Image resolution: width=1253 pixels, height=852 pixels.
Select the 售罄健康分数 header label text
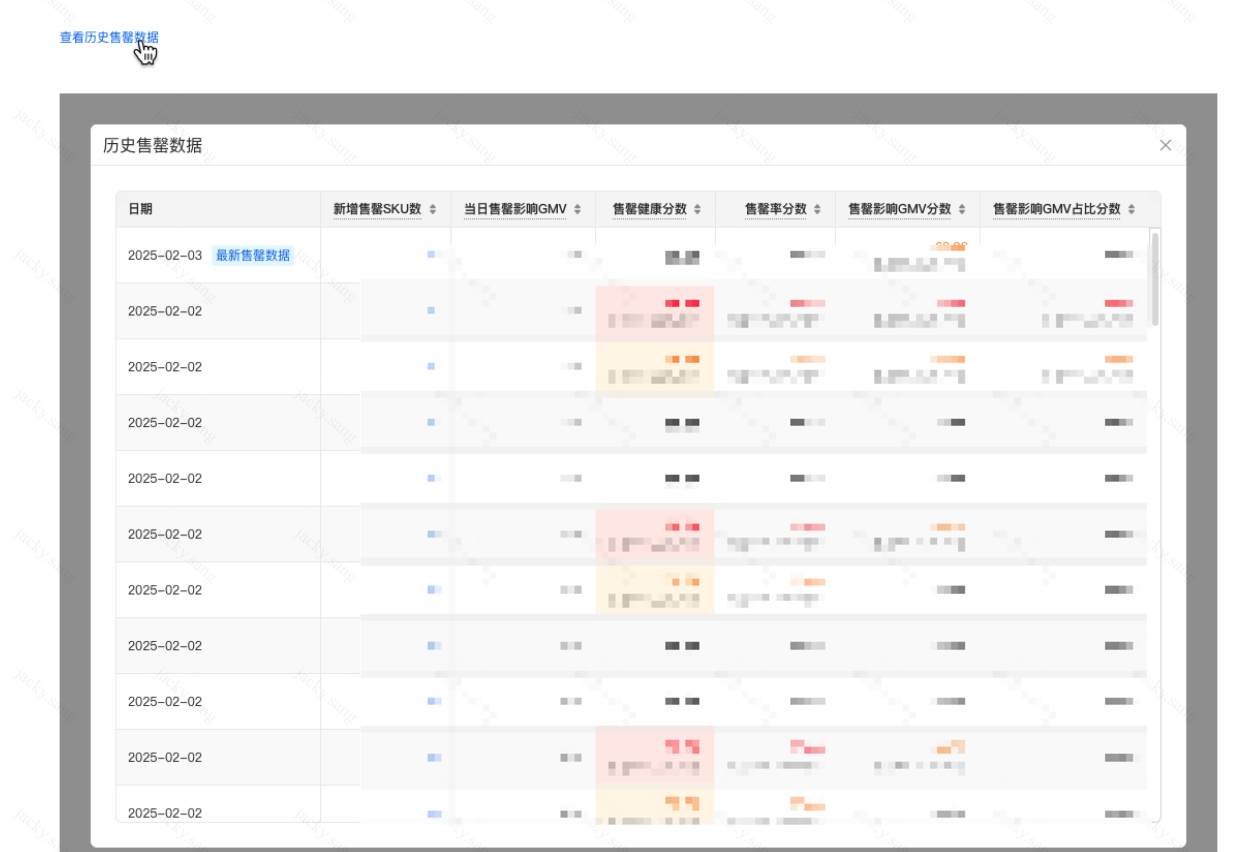[649, 209]
